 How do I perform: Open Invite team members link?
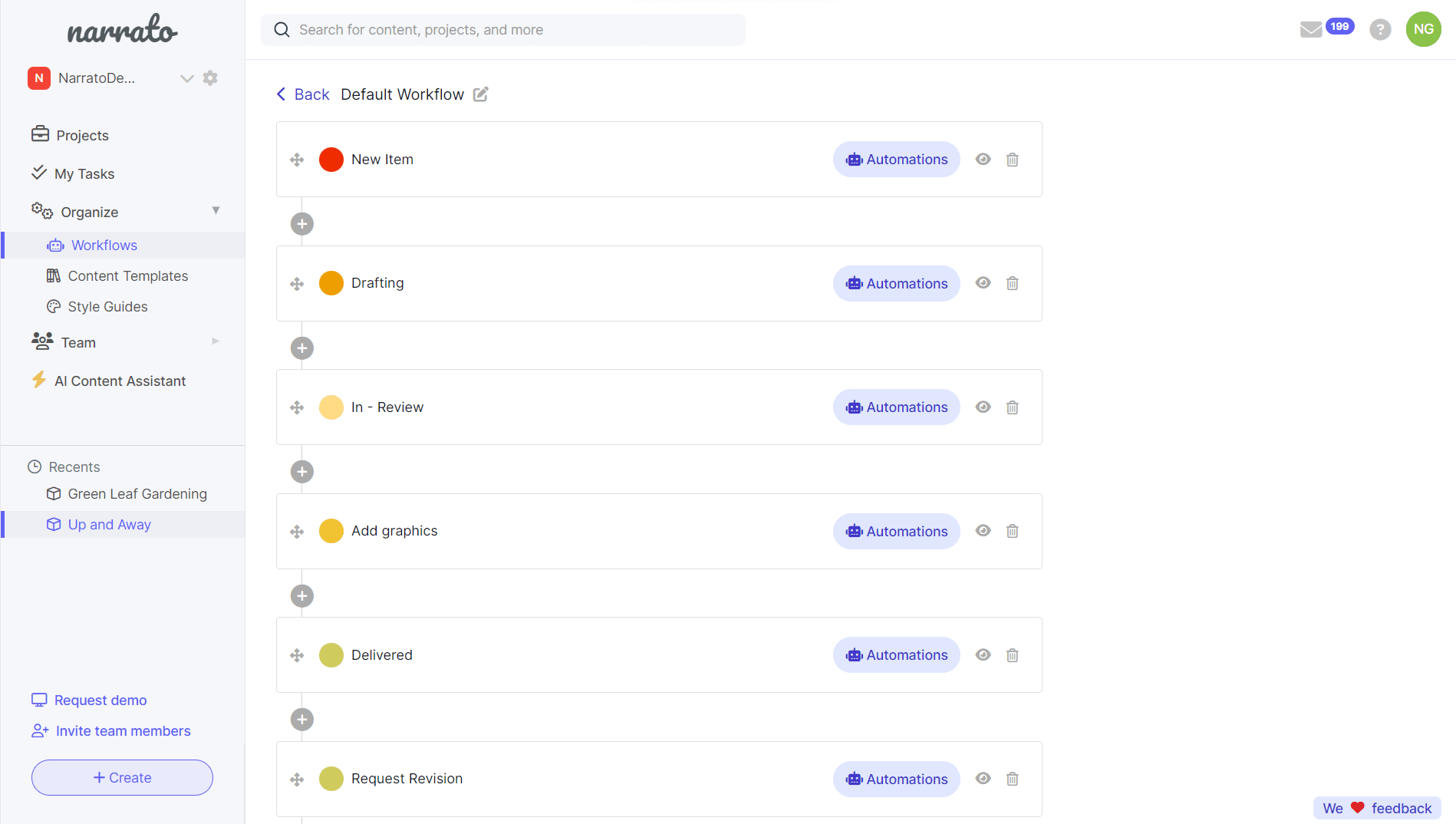(111, 731)
